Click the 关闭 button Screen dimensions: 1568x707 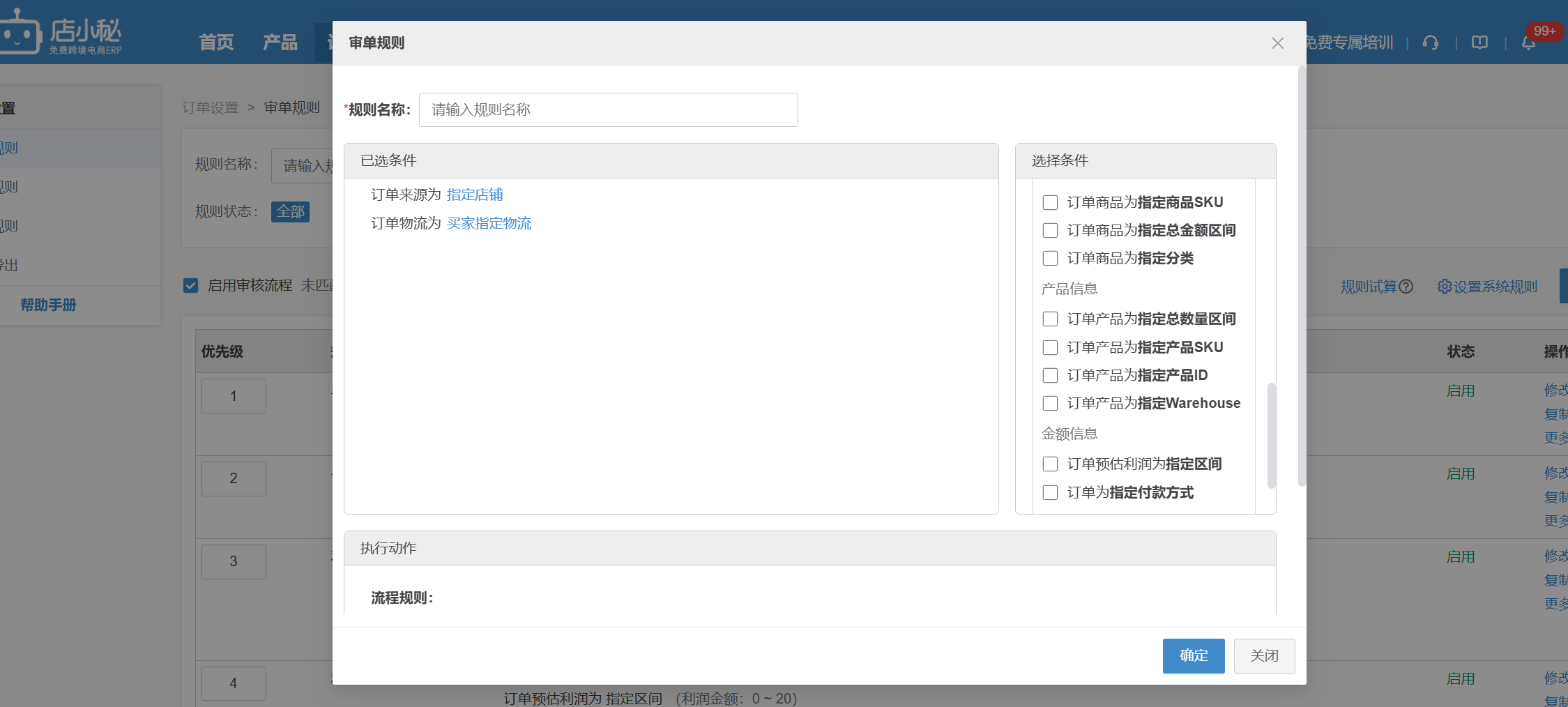click(1264, 655)
